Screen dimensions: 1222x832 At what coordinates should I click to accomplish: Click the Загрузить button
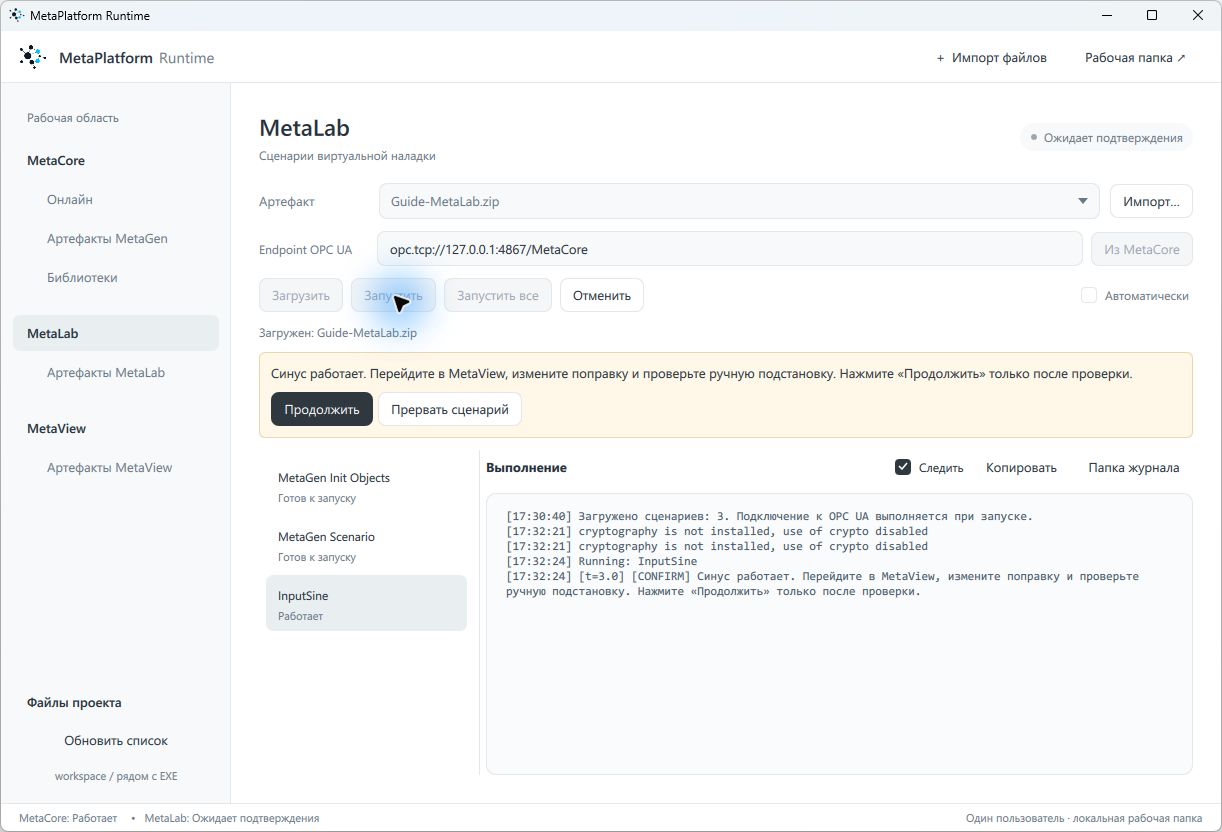click(x=301, y=295)
